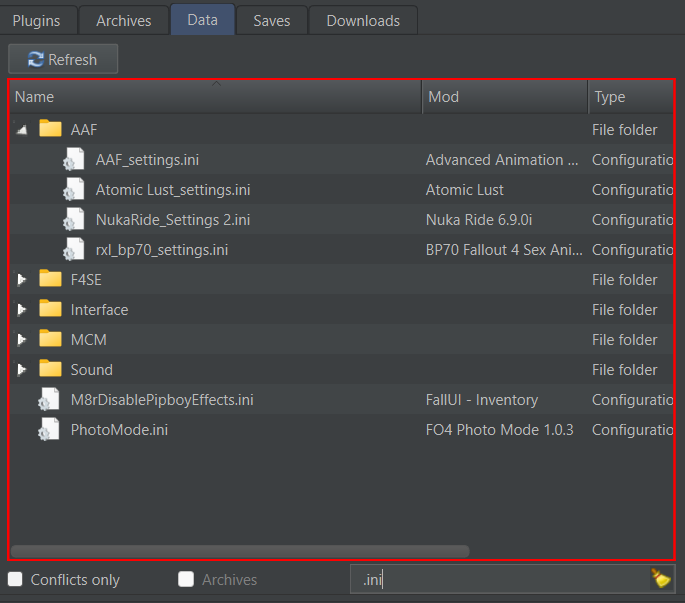Image resolution: width=685 pixels, height=603 pixels.
Task: Click the Interface folder icon
Action: point(50,309)
